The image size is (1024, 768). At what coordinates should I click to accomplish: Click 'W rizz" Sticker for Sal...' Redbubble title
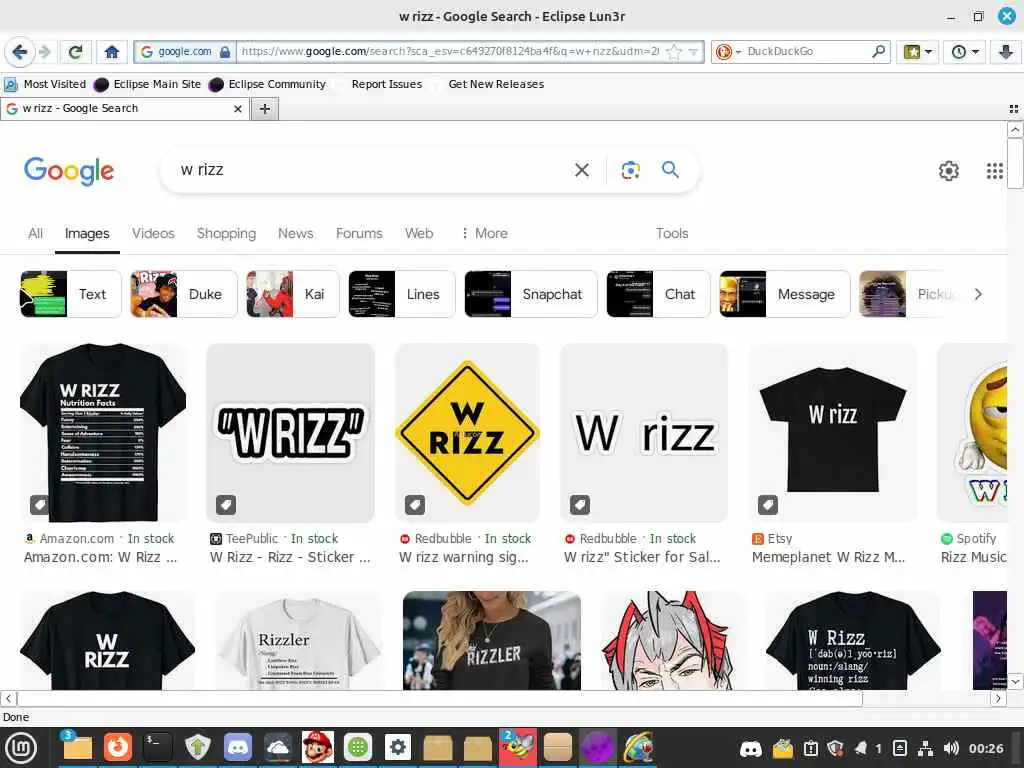click(x=642, y=557)
